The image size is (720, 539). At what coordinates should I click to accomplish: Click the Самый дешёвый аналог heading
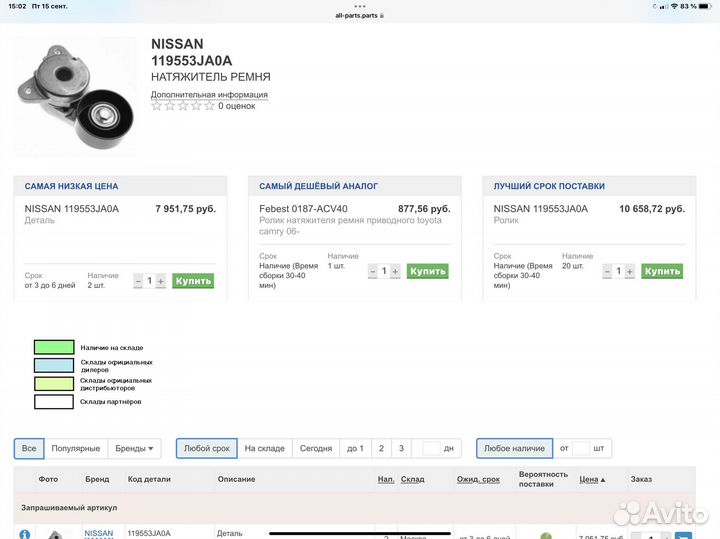click(318, 186)
